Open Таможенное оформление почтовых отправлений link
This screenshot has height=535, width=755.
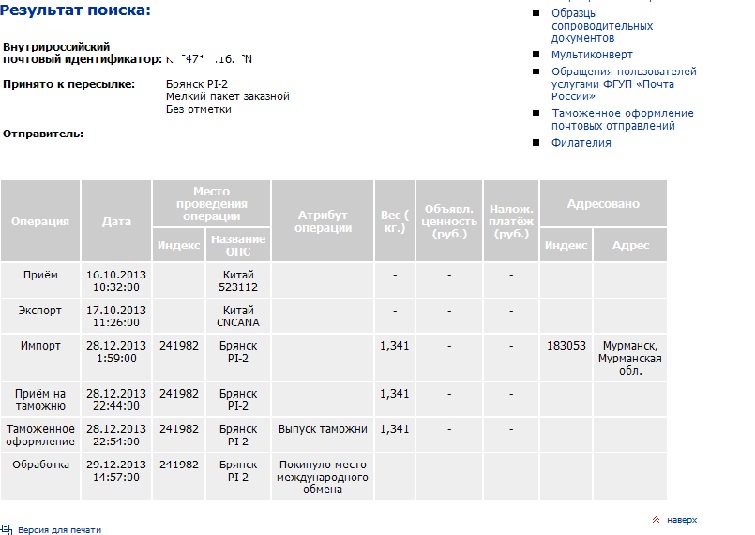tap(622, 119)
